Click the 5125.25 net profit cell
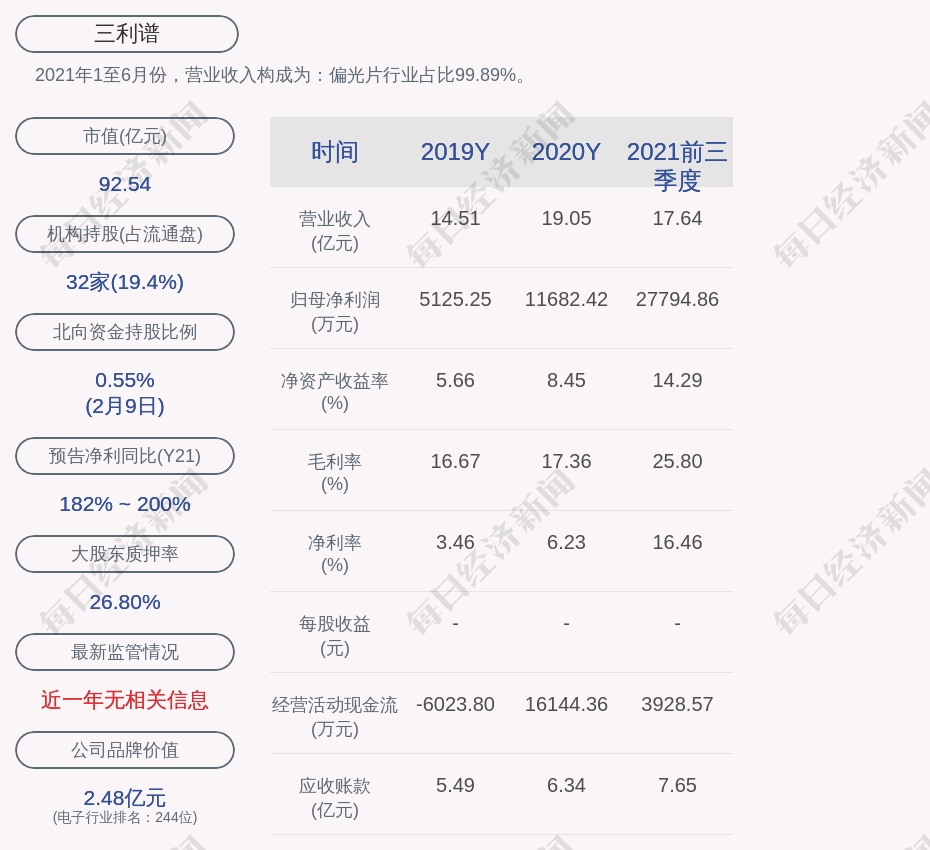 (455, 300)
